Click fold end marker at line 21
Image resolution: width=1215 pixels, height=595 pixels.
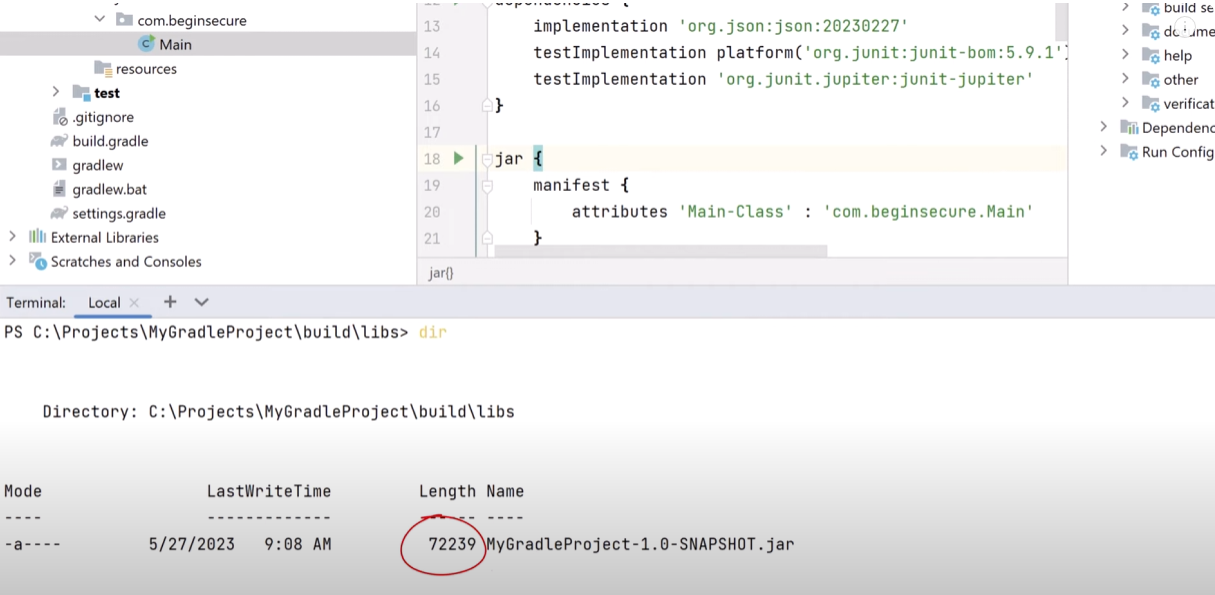point(487,237)
